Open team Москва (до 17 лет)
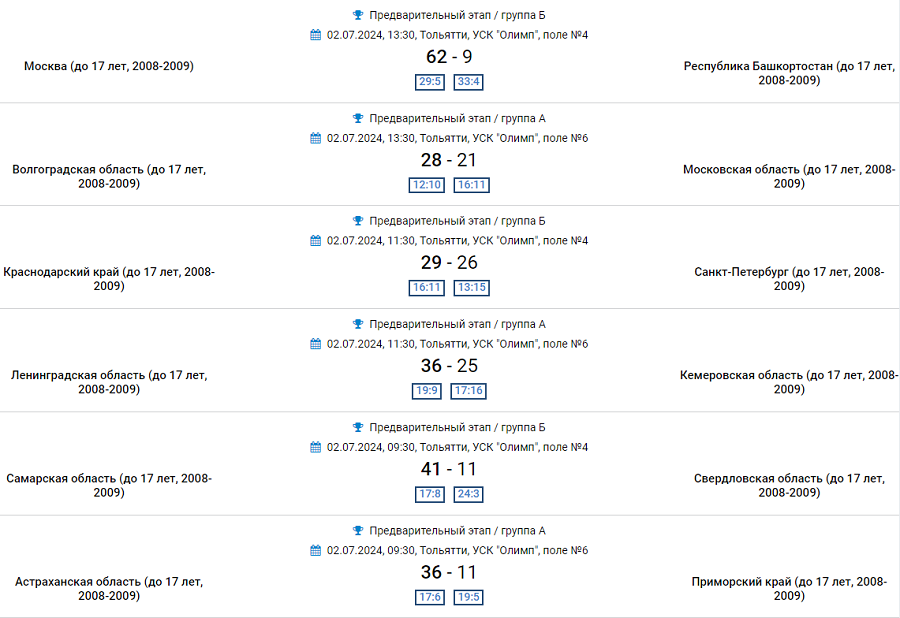The image size is (900, 618). pyautogui.click(x=109, y=66)
